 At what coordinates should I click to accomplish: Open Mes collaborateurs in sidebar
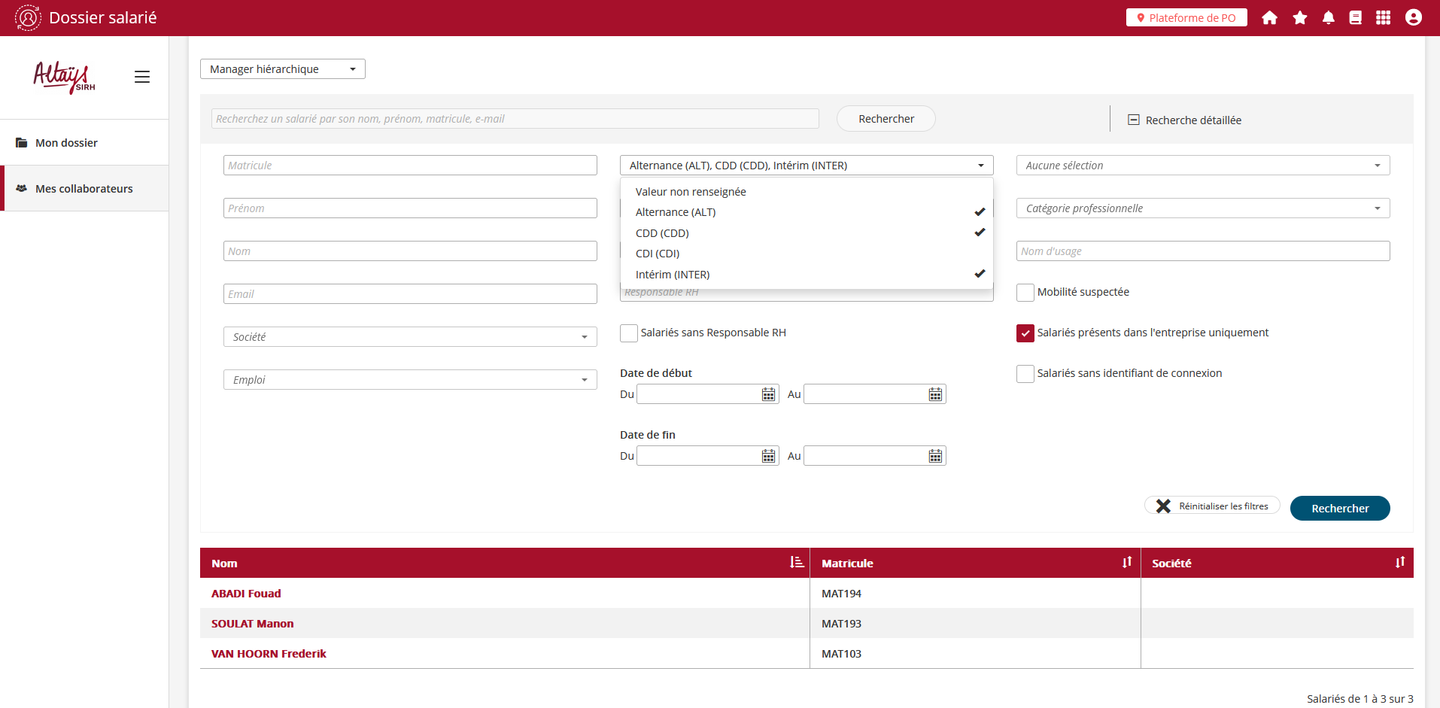point(84,189)
